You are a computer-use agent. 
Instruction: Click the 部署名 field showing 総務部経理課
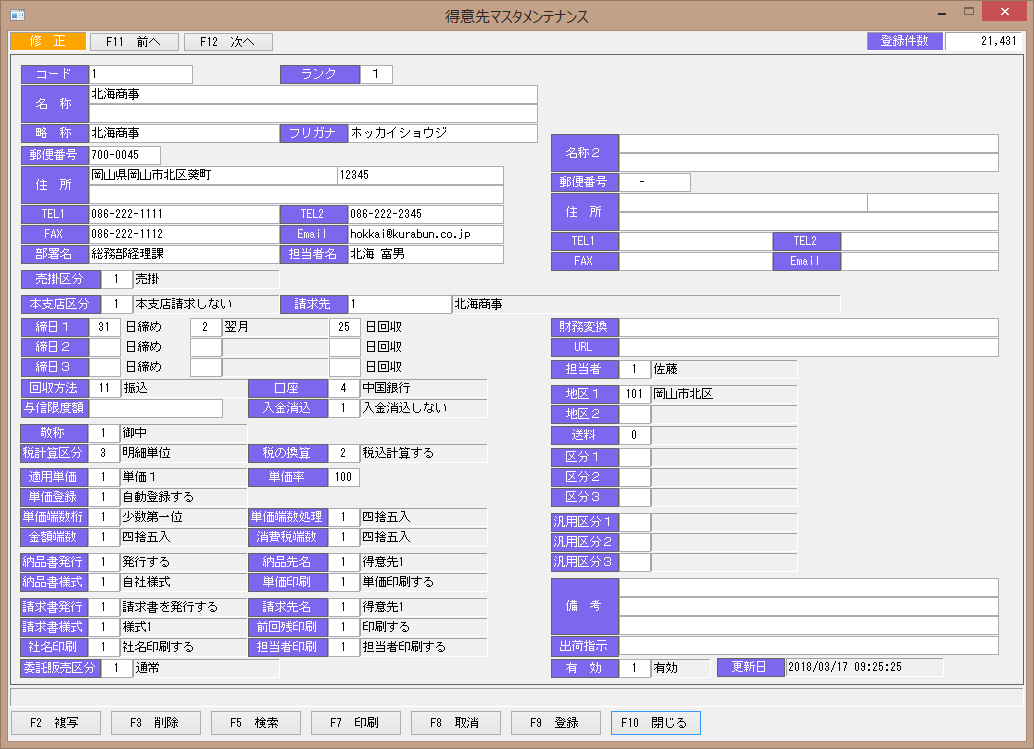(x=184, y=254)
